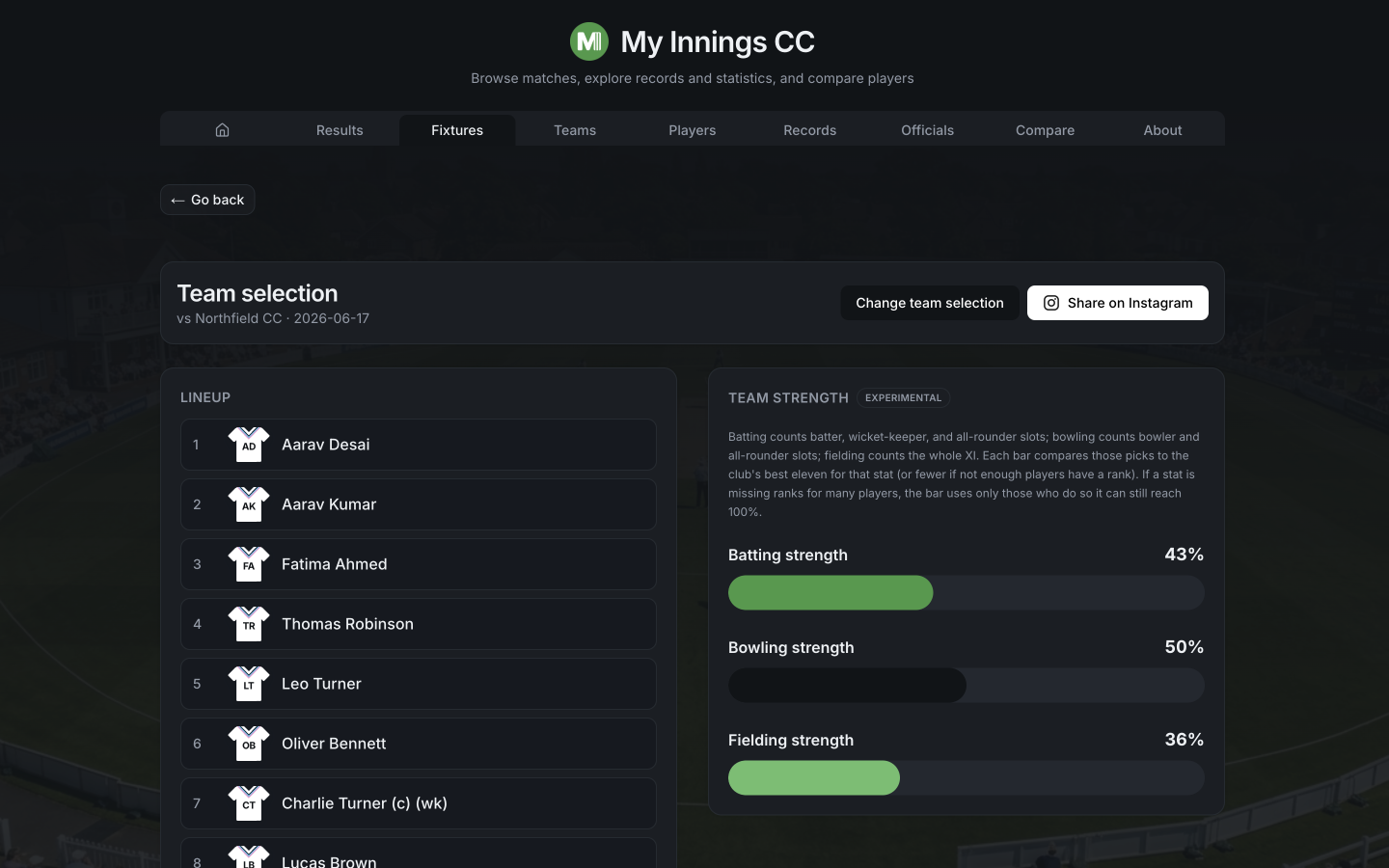This screenshot has width=1389, height=868.
Task: Select Leo Turner lineup row
Action: tap(419, 684)
